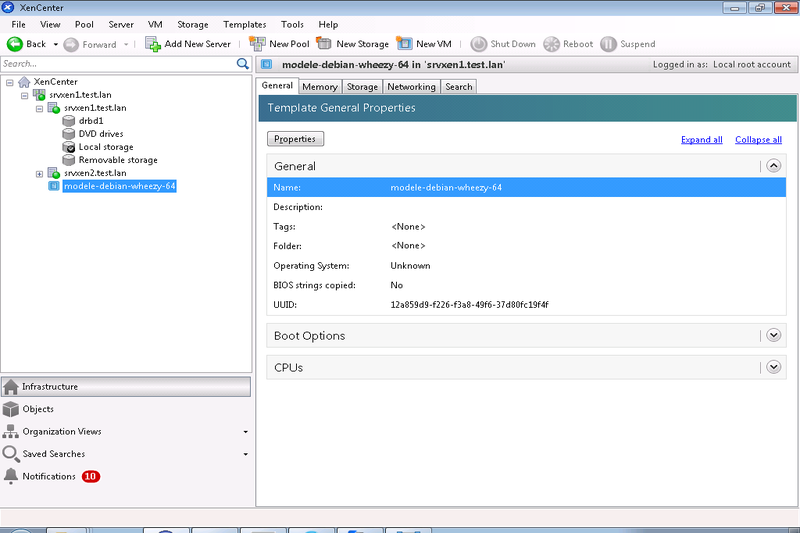This screenshot has height=533, width=800.
Task: Click the New Storage toolbar icon
Action: coord(324,43)
